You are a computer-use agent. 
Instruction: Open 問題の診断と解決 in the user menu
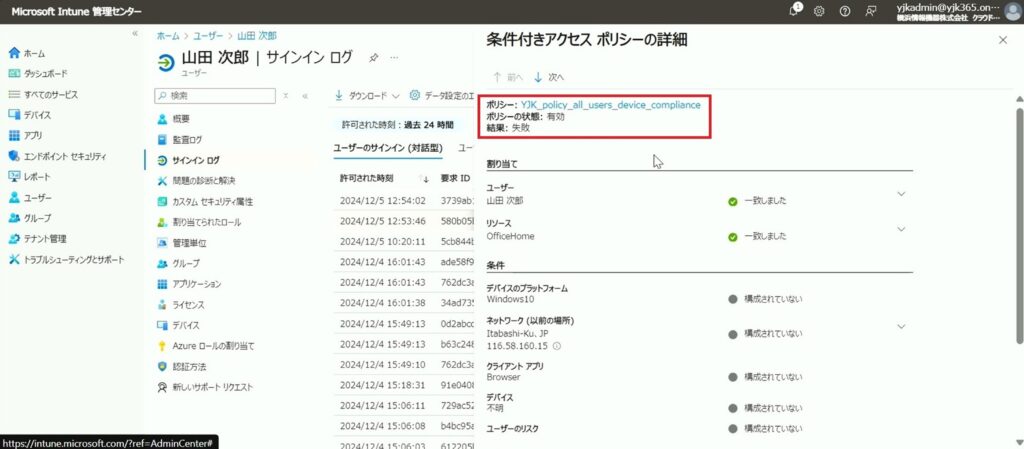click(x=196, y=181)
